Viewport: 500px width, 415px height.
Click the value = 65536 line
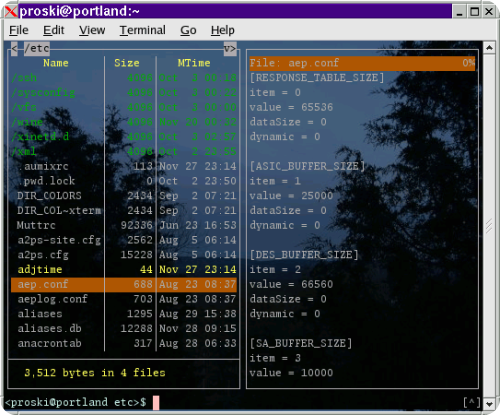point(291,107)
